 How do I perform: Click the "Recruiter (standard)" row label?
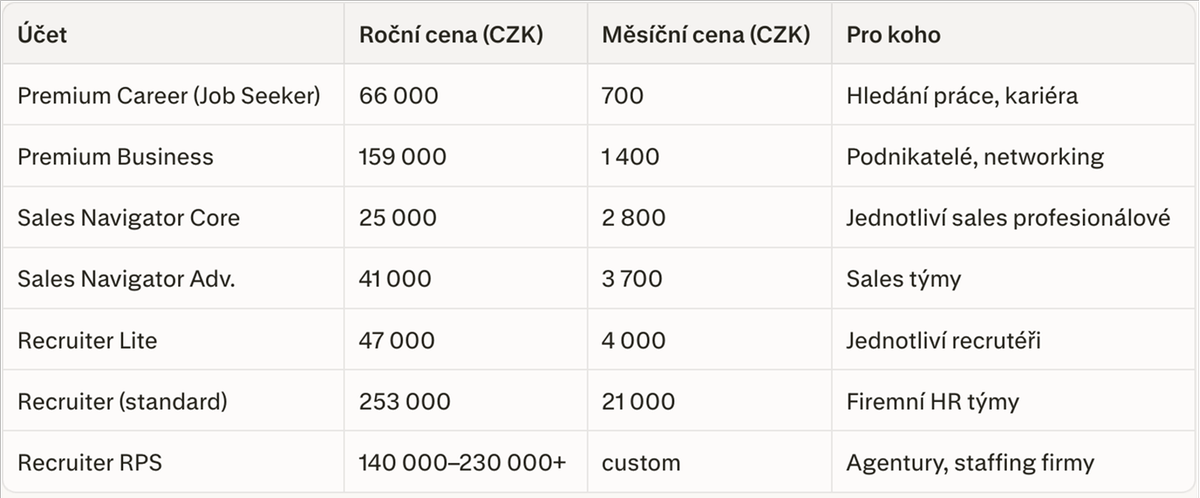point(122,402)
